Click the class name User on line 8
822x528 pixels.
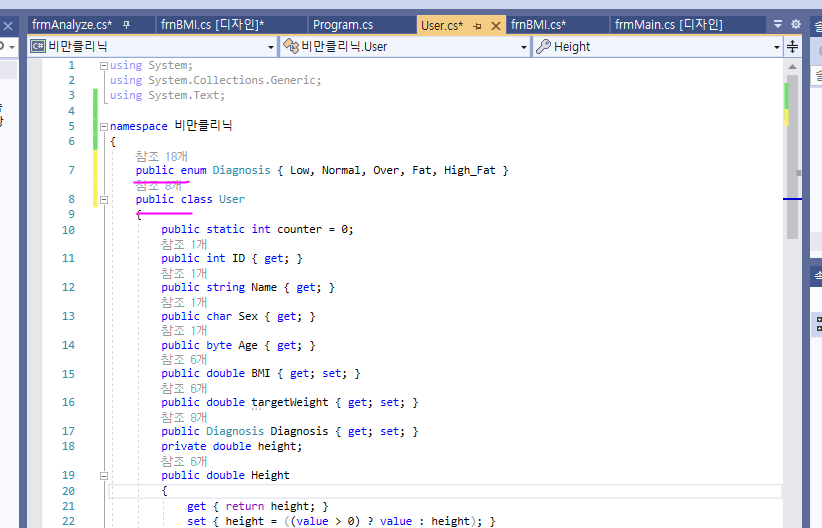[x=232, y=199]
